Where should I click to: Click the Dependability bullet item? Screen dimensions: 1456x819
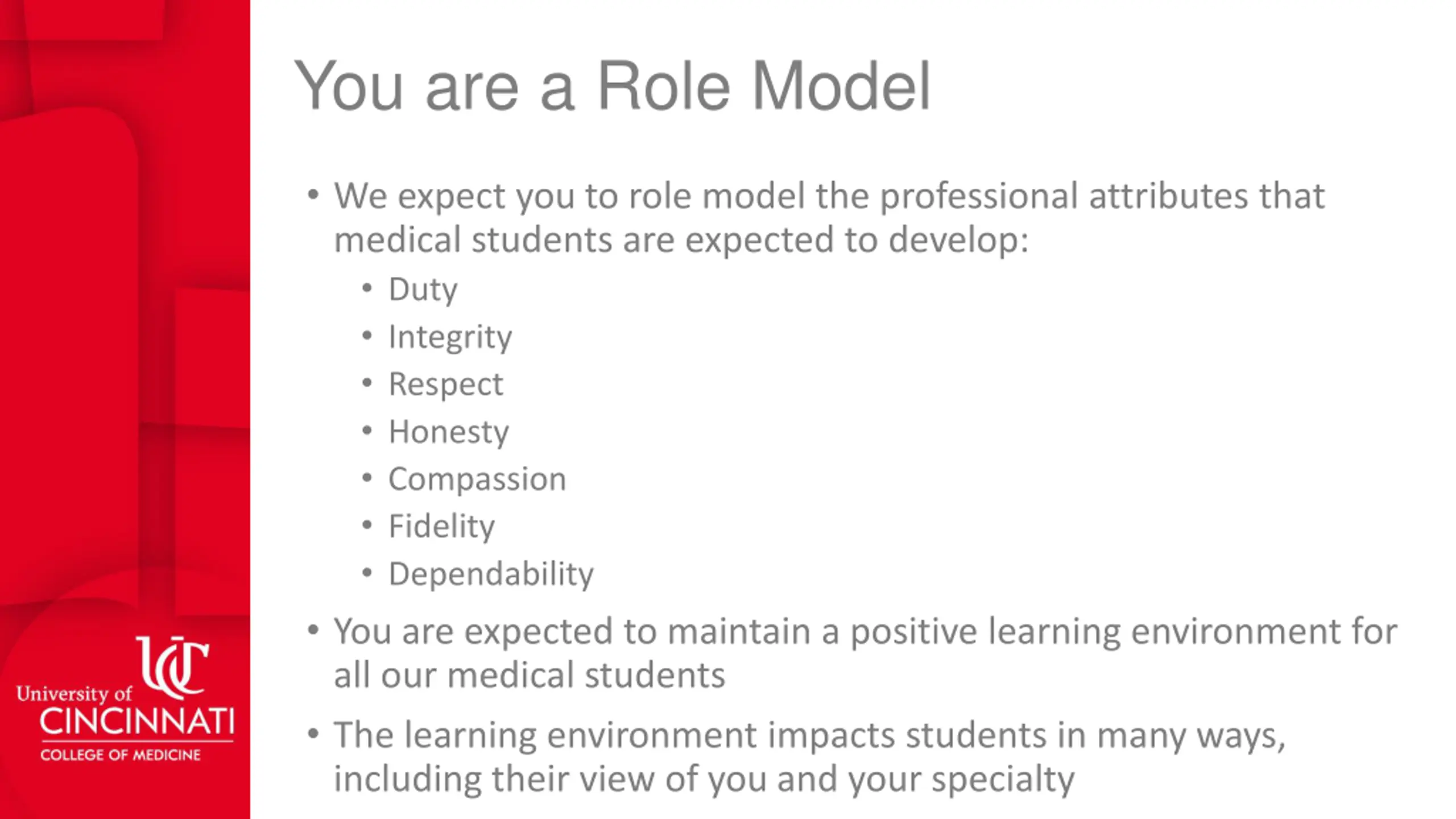pyautogui.click(x=491, y=574)
